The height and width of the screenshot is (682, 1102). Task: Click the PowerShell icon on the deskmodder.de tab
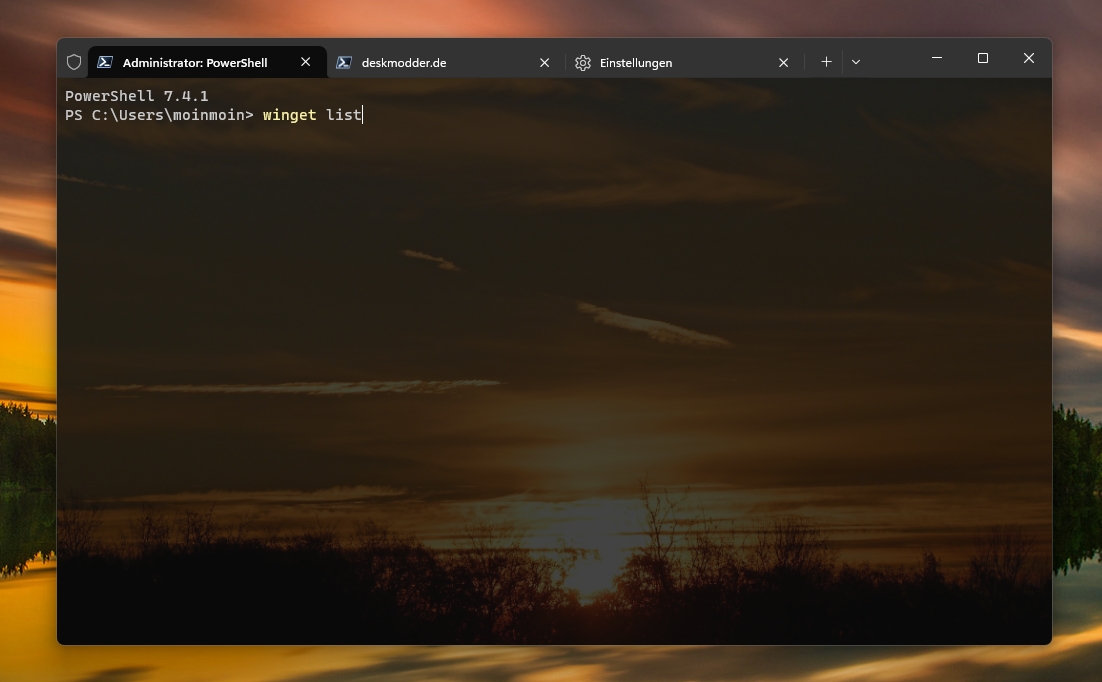pos(343,62)
